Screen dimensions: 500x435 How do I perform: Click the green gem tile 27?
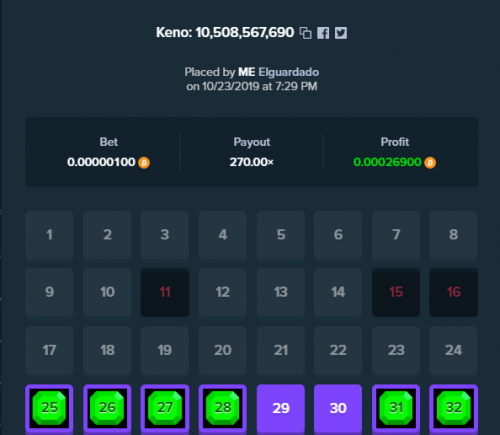[165, 408]
